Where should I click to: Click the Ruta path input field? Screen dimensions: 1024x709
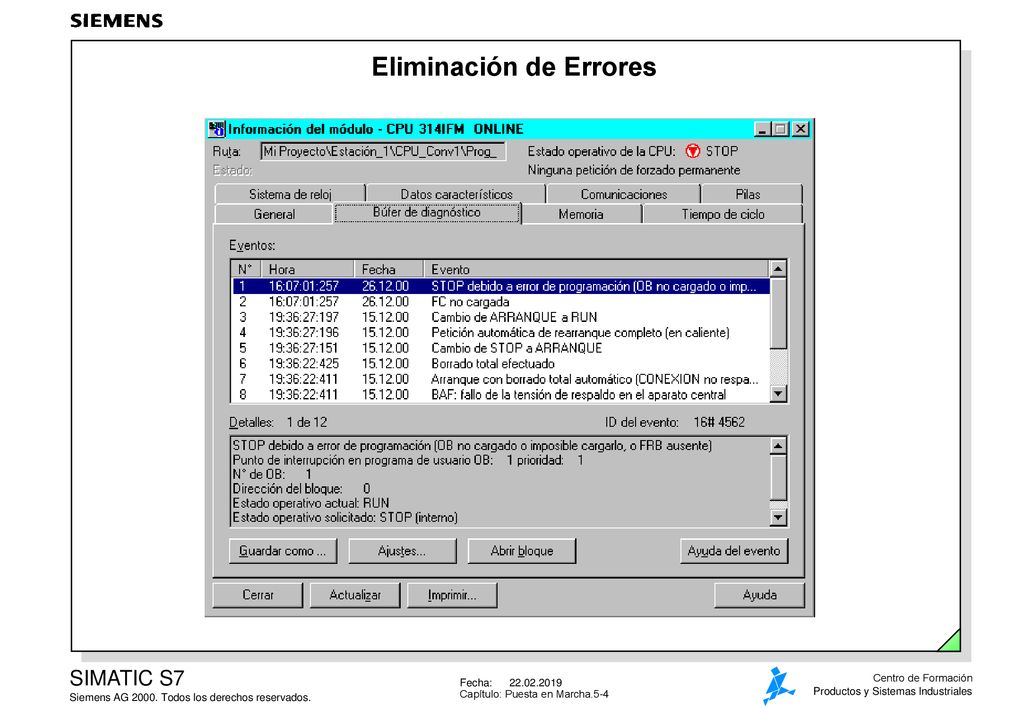pos(383,151)
